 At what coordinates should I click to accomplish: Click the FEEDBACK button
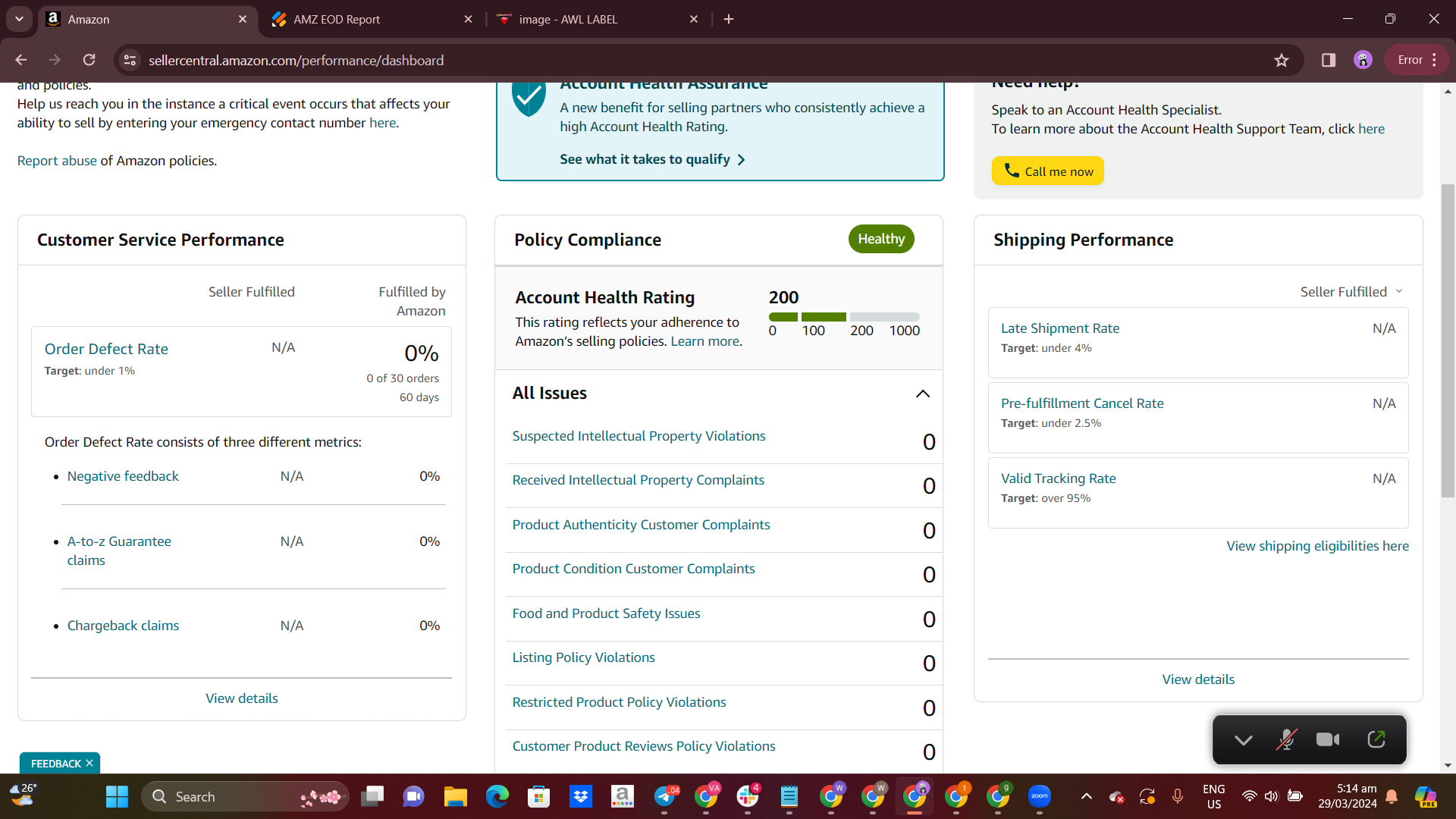(55, 764)
